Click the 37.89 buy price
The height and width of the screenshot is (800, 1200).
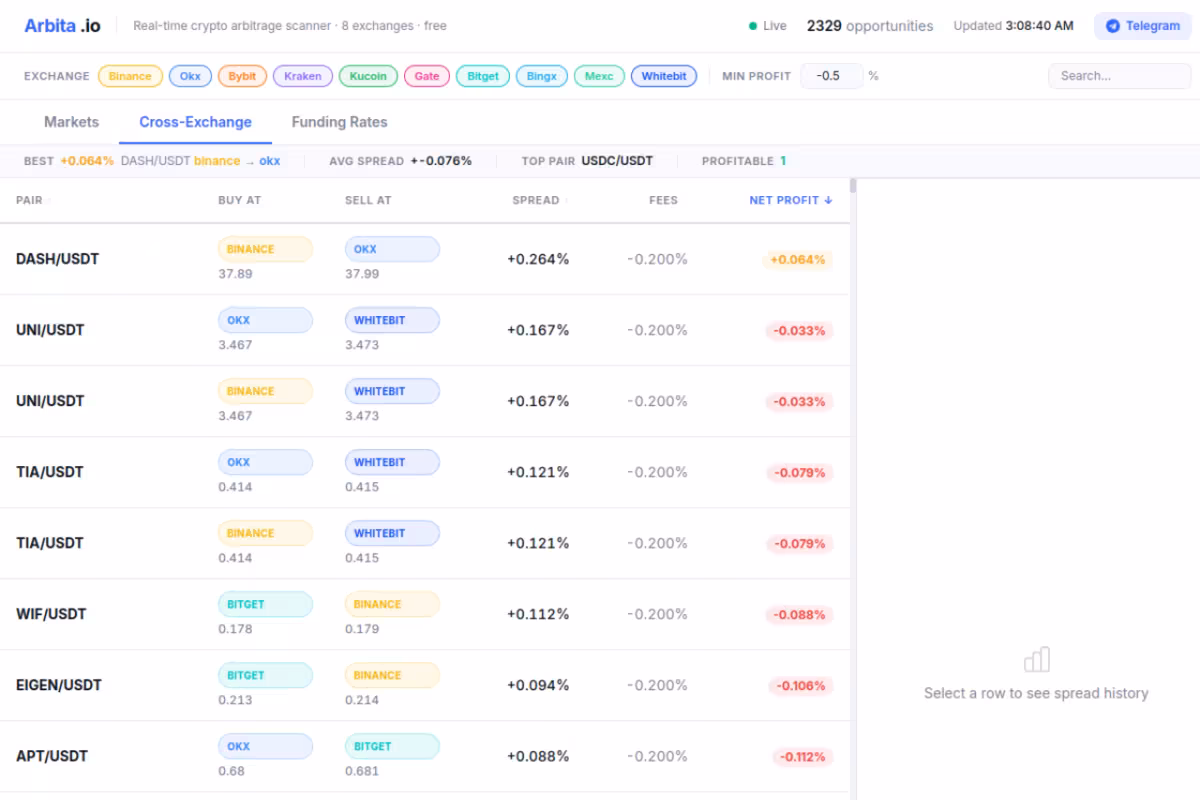235,274
